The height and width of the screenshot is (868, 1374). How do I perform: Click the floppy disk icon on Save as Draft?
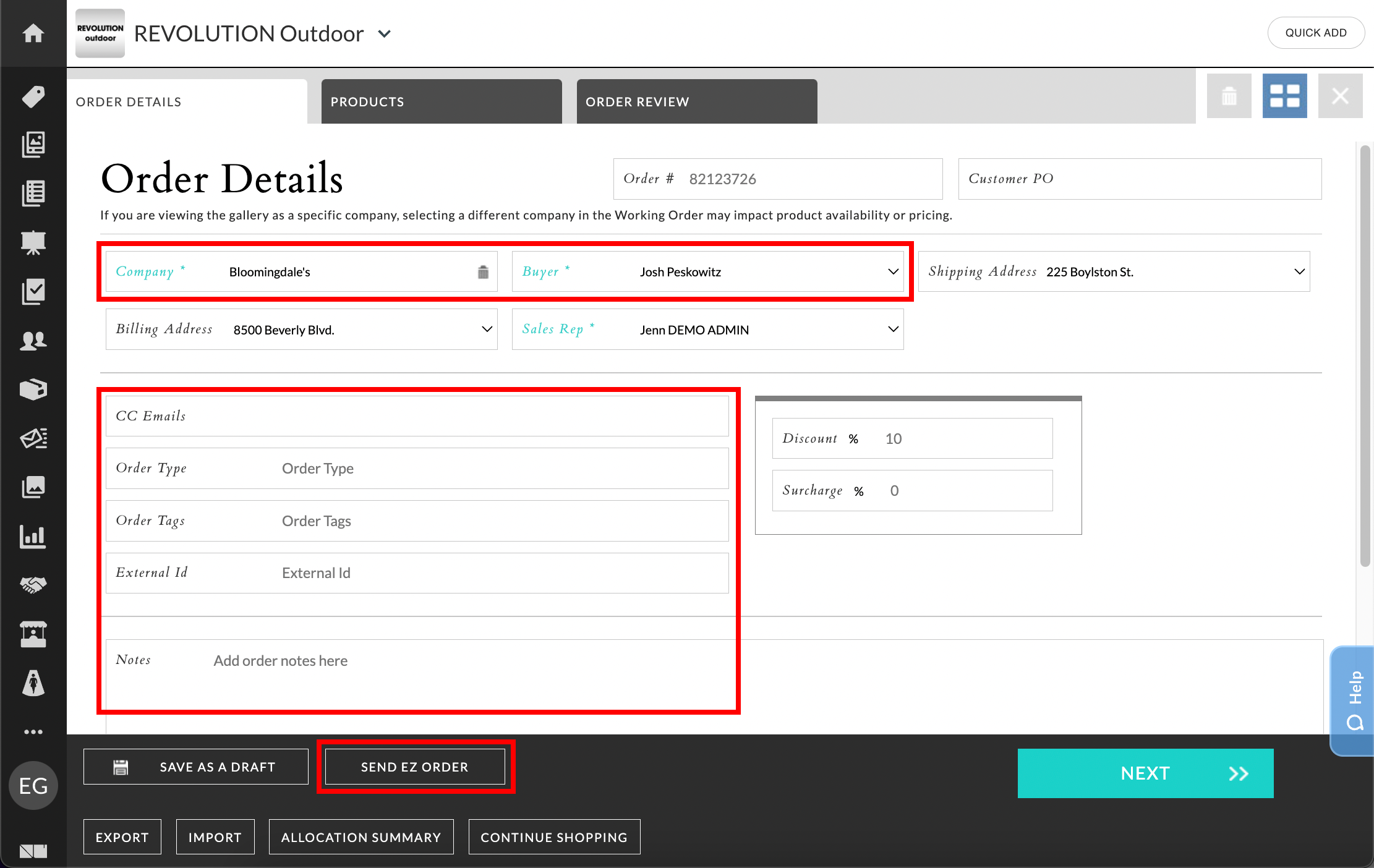[x=121, y=767]
